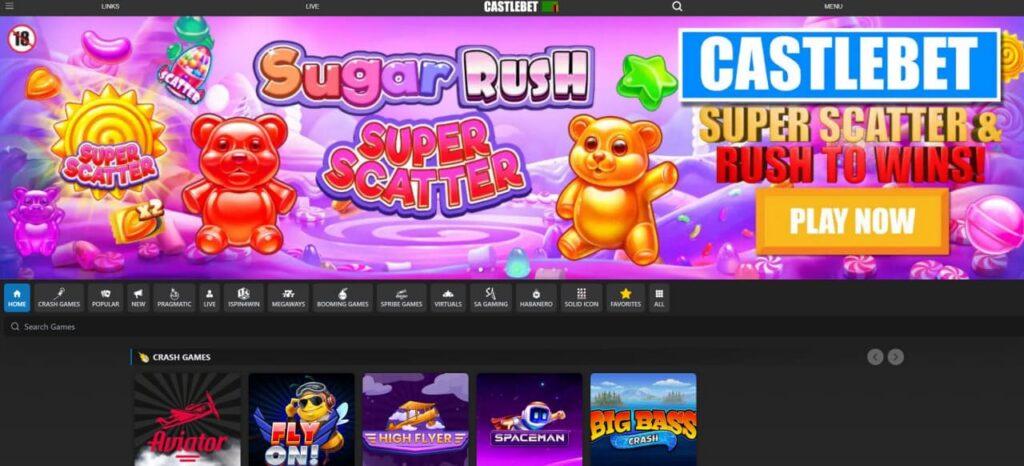The height and width of the screenshot is (466, 1024).
Task: Open the Pragmatic games category
Action: pyautogui.click(x=174, y=298)
